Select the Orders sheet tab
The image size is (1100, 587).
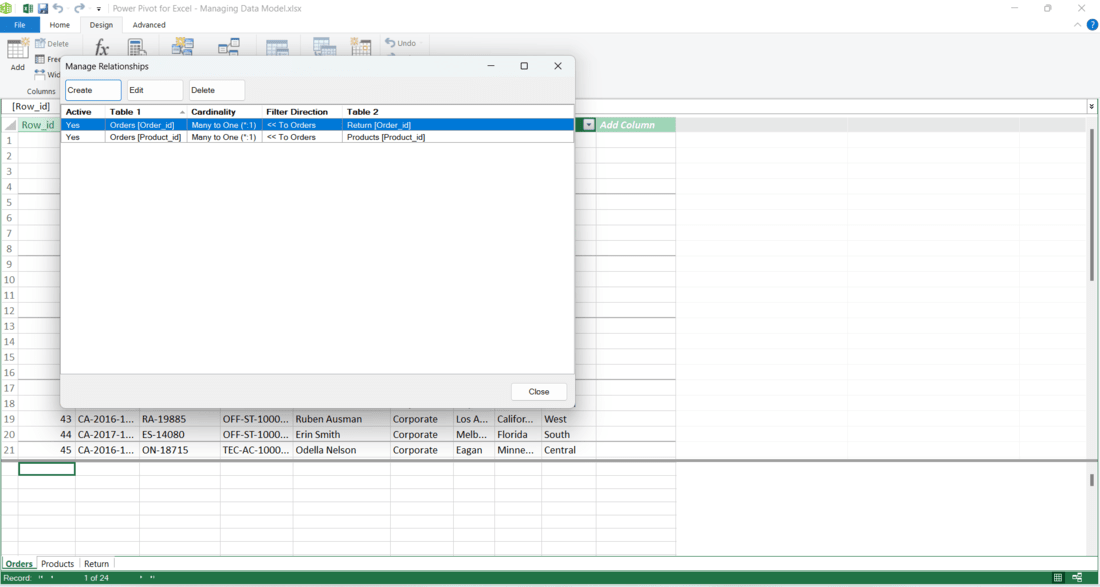coord(19,564)
